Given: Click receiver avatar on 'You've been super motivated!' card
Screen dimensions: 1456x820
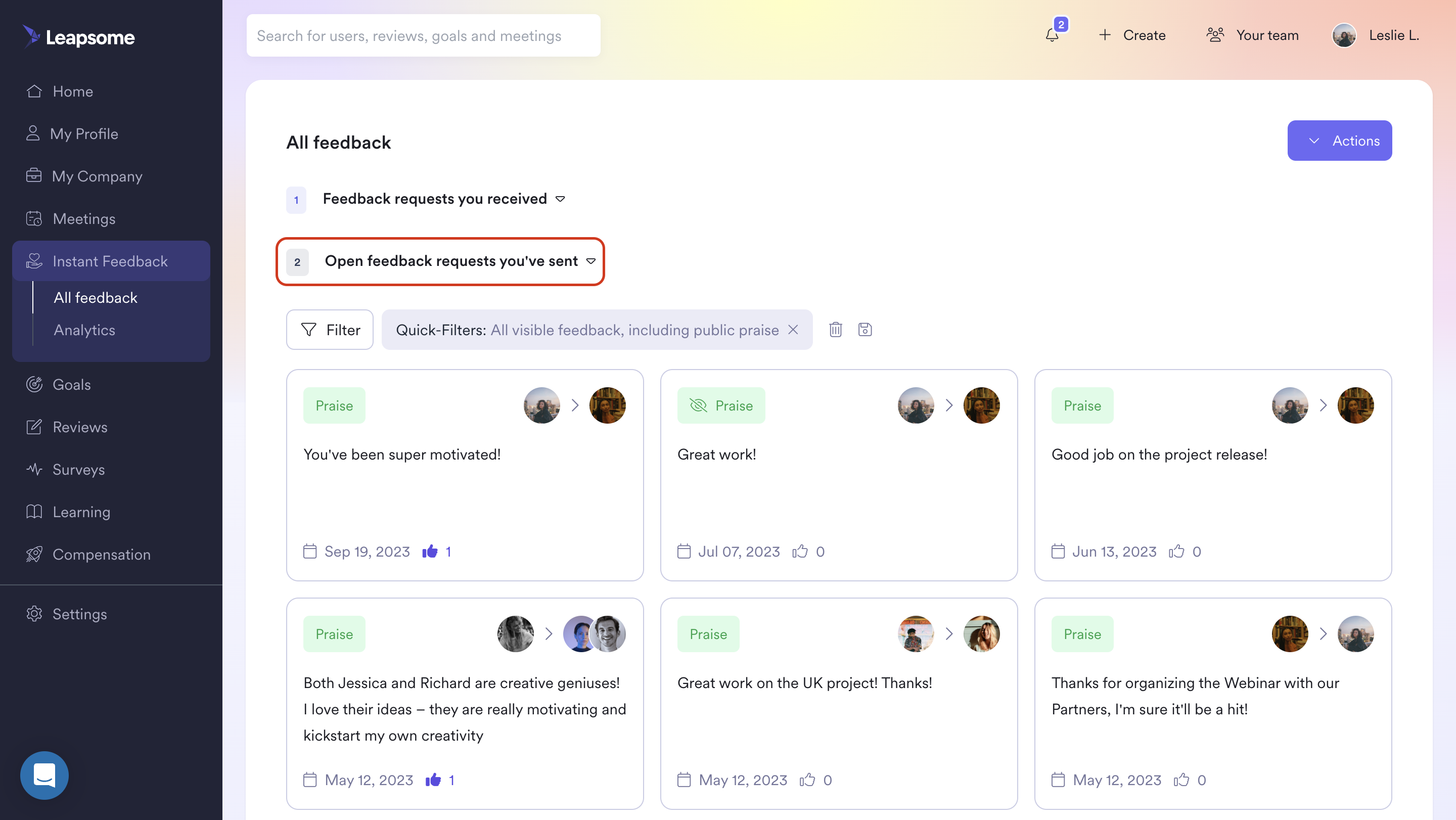Looking at the screenshot, I should (607, 405).
